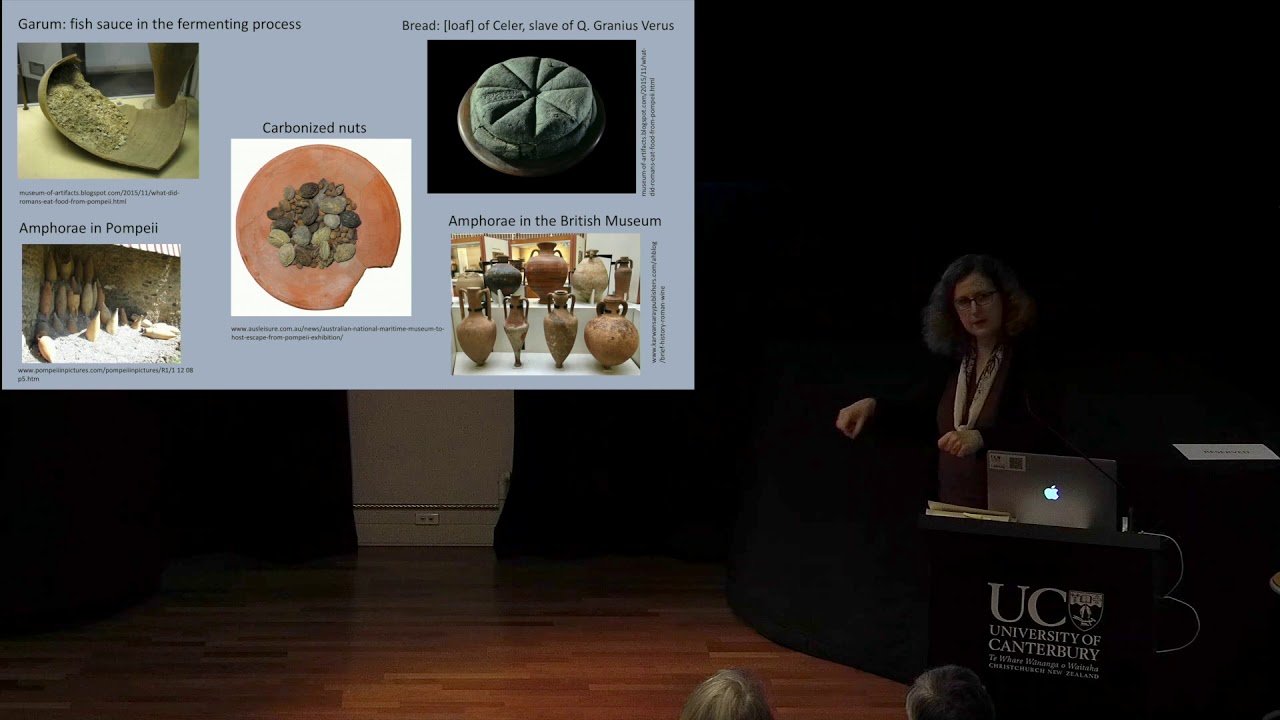The height and width of the screenshot is (720, 1280).
Task: Click the UC University of Canterbury logo on lectern
Action: pyautogui.click(x=1045, y=631)
